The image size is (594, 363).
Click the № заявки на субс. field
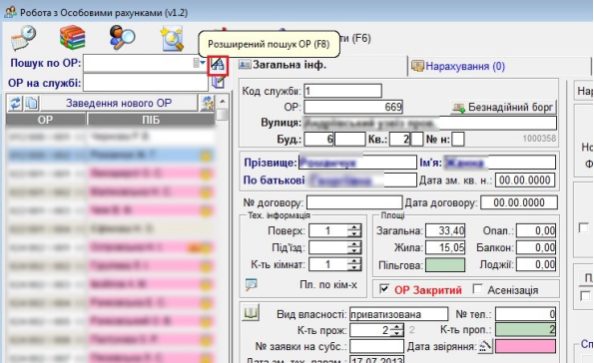[x=377, y=346]
